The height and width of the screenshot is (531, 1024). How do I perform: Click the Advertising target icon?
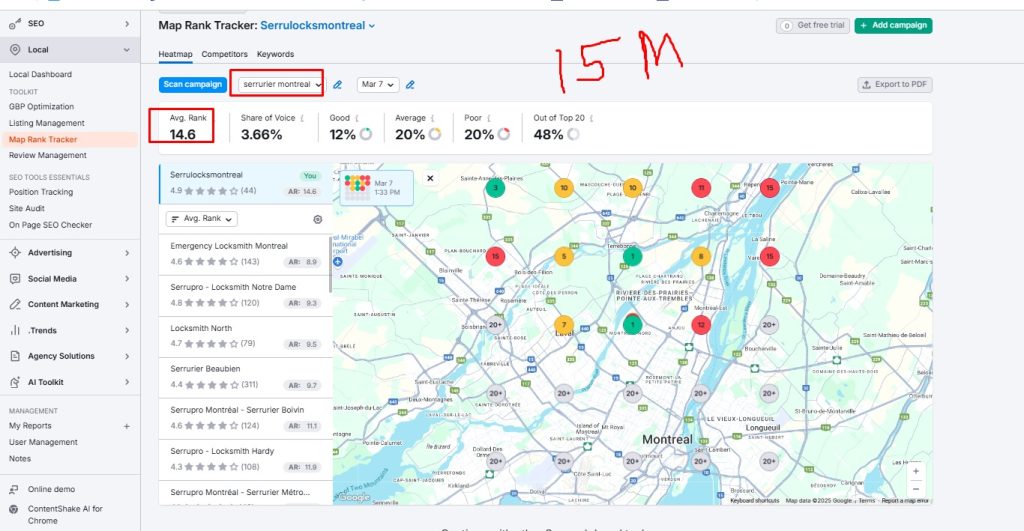[x=15, y=253]
